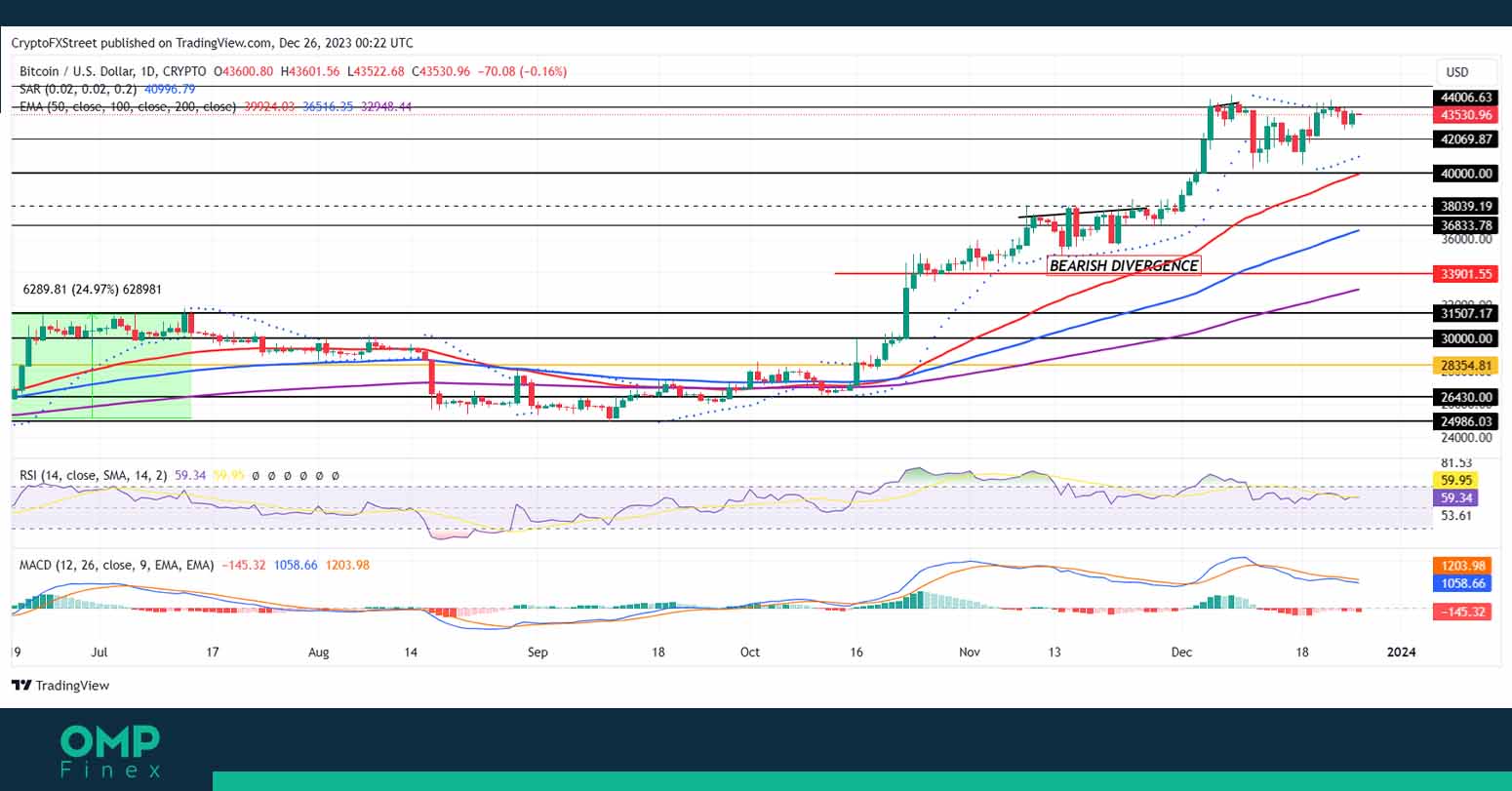Click the Nov date on time axis
This screenshot has height=791, width=1512.
(x=970, y=652)
